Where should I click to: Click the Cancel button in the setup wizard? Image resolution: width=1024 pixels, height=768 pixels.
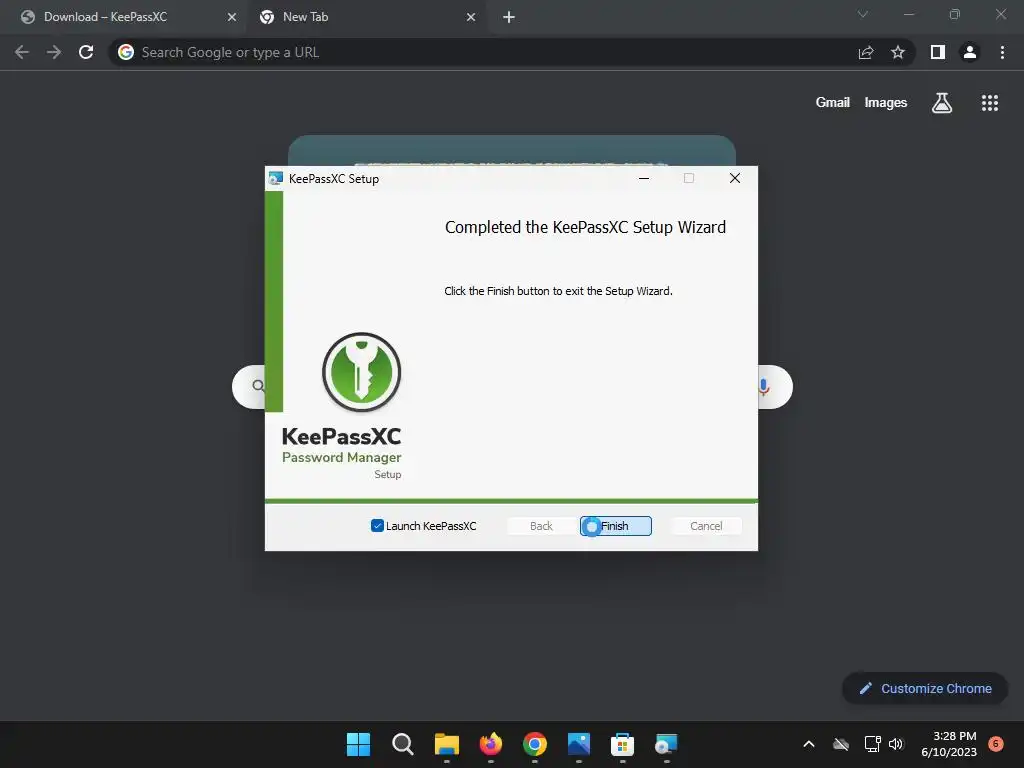tap(706, 526)
